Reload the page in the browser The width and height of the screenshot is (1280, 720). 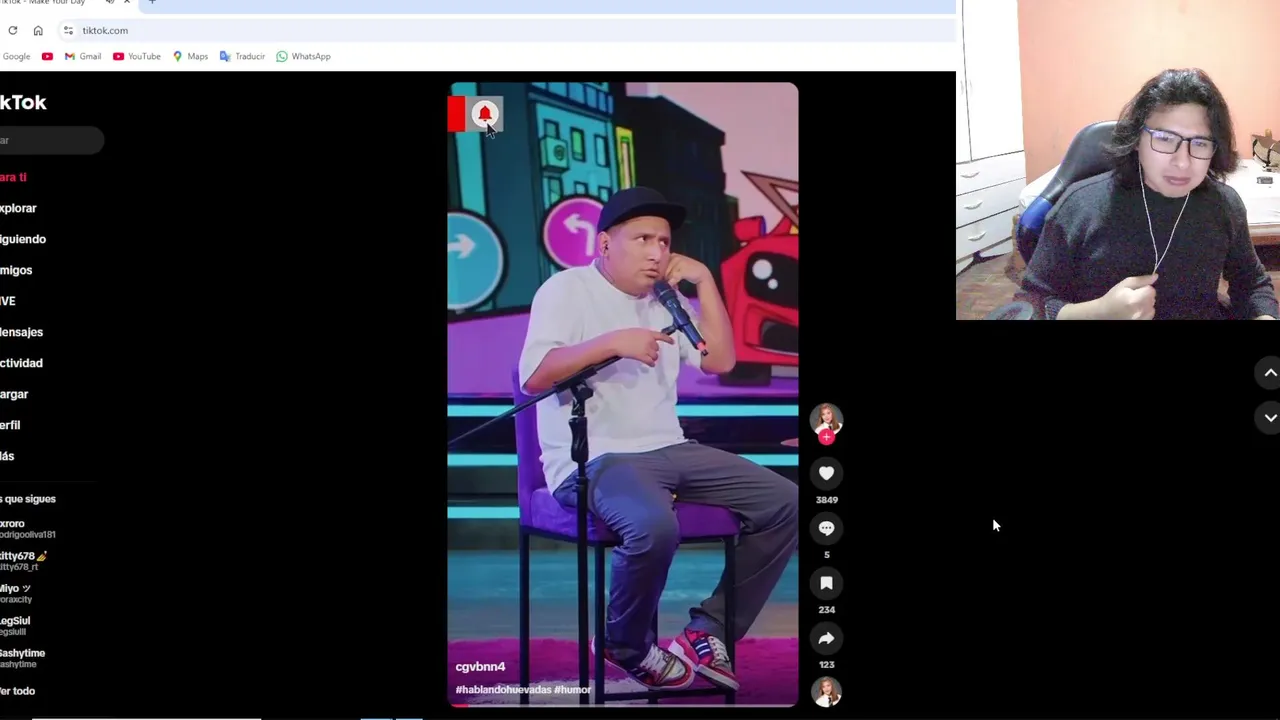point(13,30)
